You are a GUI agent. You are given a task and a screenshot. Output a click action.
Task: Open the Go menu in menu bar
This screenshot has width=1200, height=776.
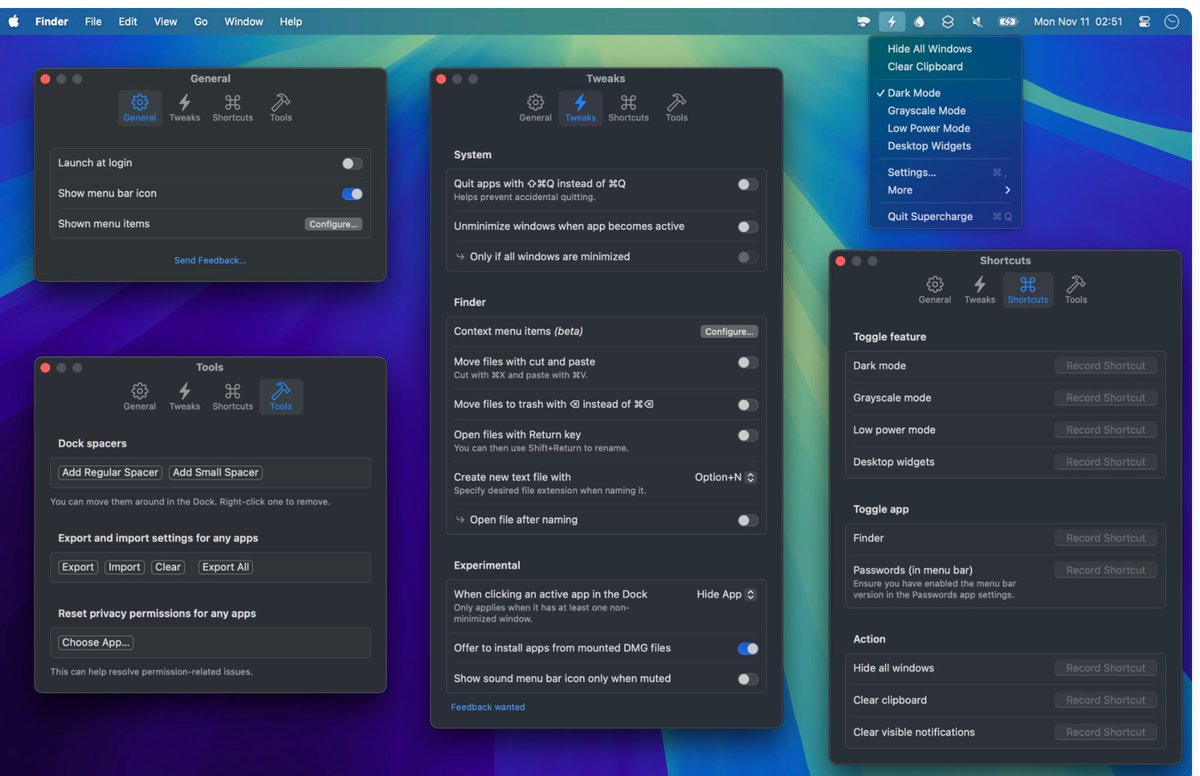(201, 21)
